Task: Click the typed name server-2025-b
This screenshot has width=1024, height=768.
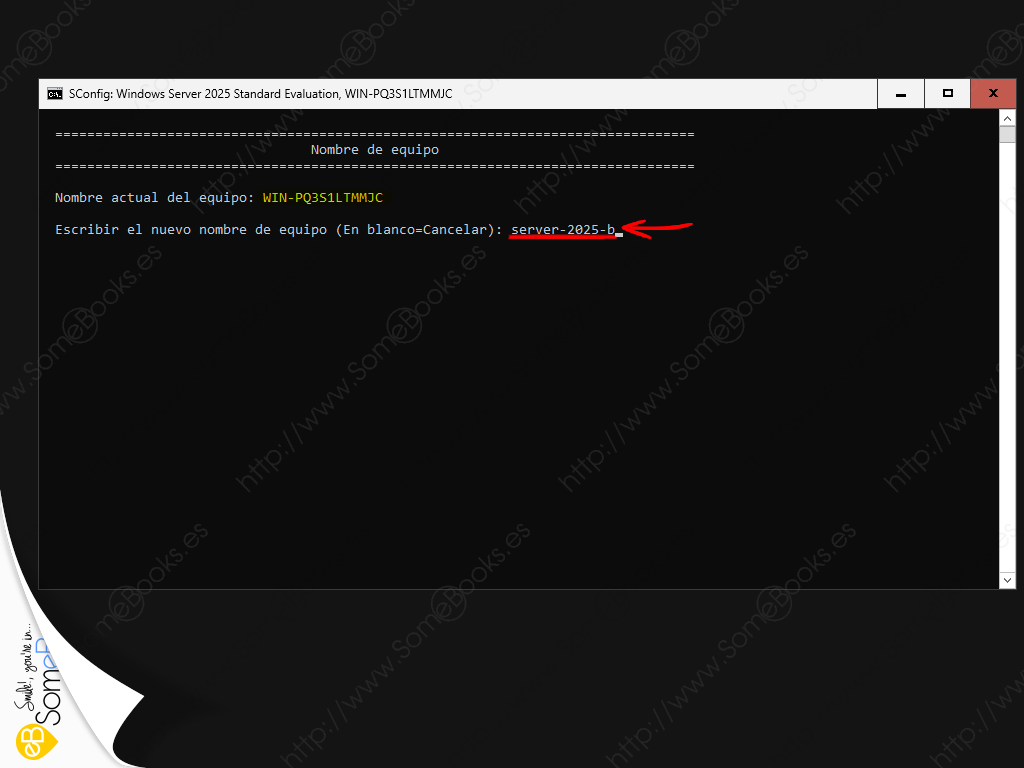Action: click(562, 230)
